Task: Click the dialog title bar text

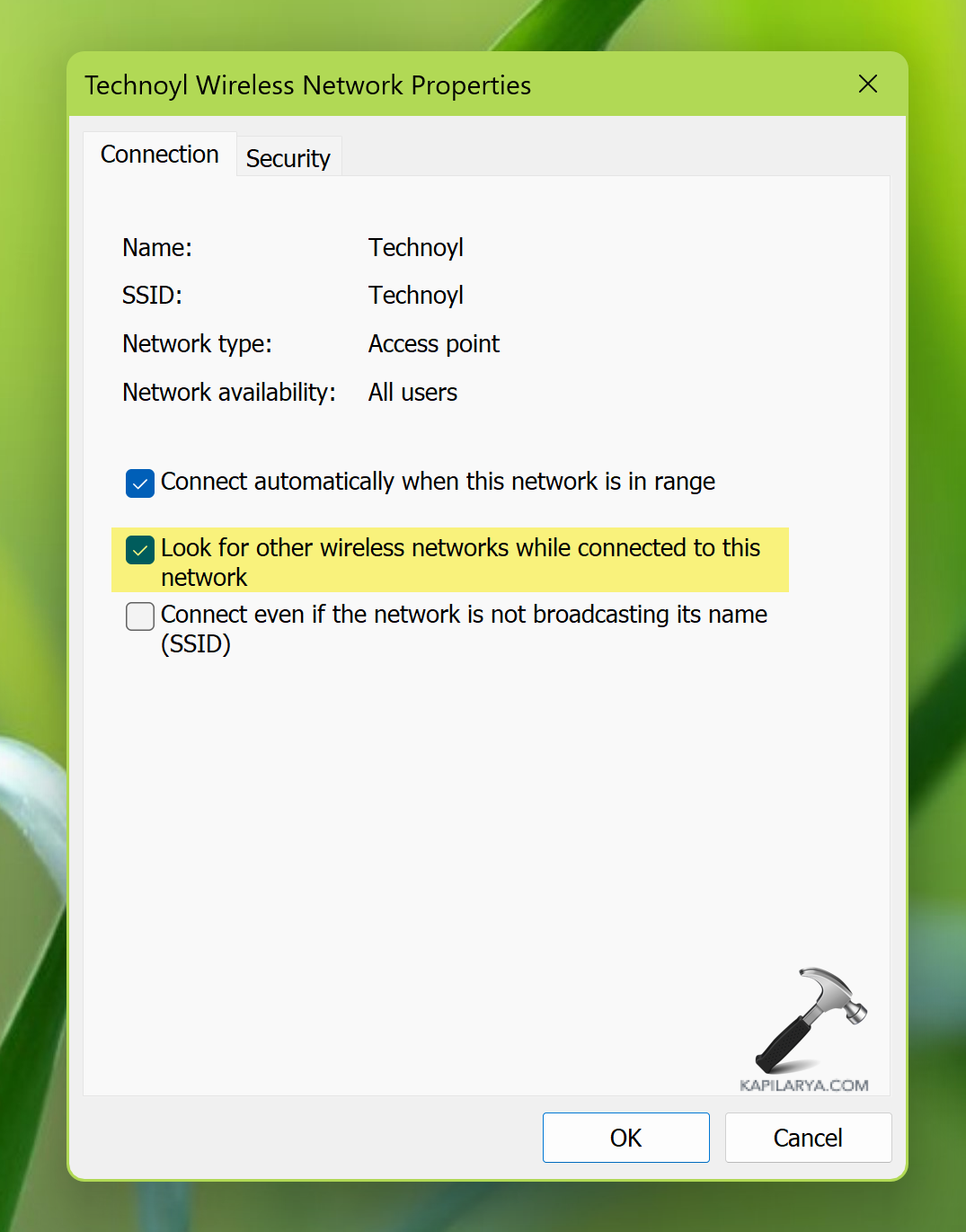Action: (x=308, y=85)
